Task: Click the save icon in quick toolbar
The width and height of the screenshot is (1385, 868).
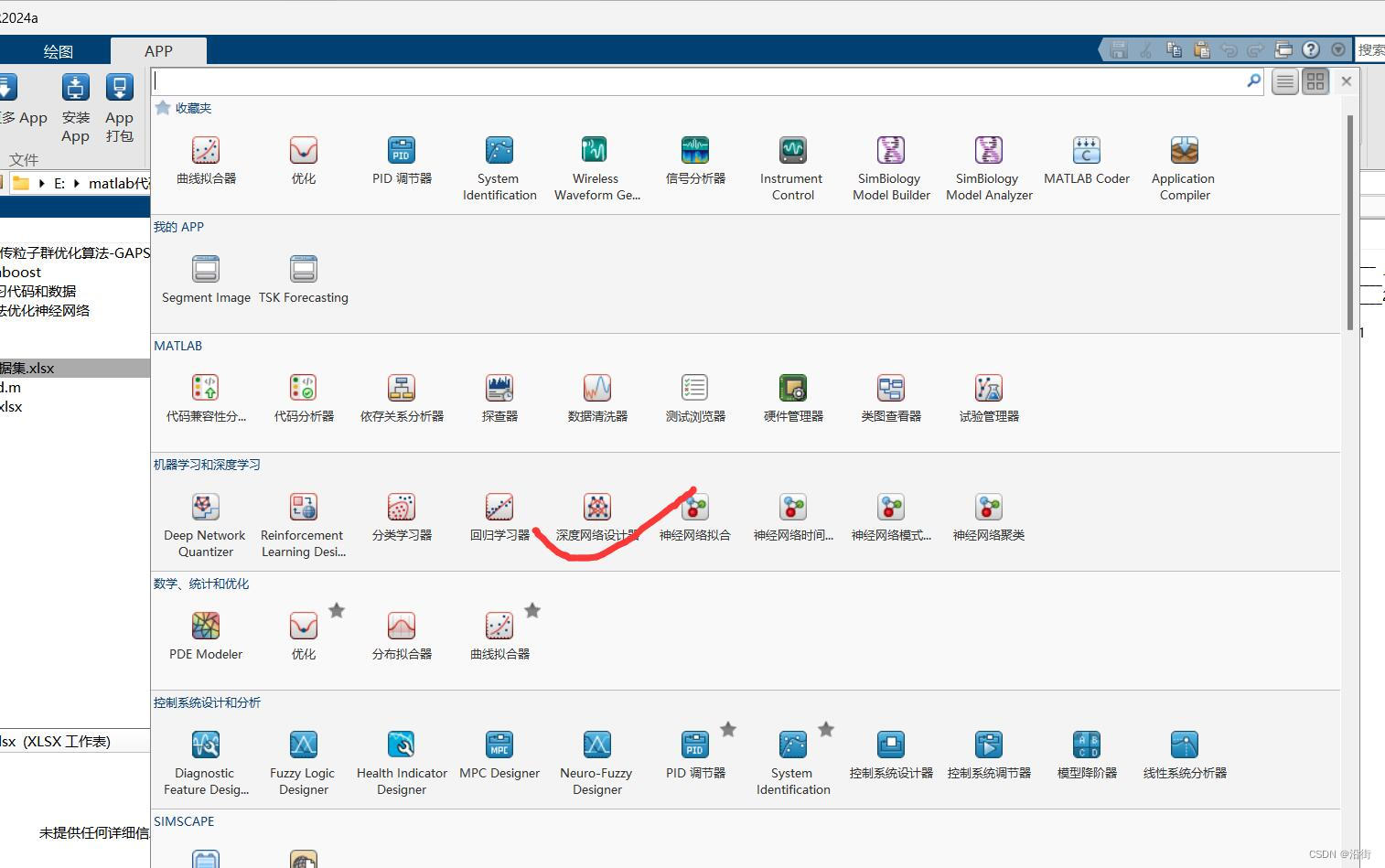Action: tap(1118, 49)
